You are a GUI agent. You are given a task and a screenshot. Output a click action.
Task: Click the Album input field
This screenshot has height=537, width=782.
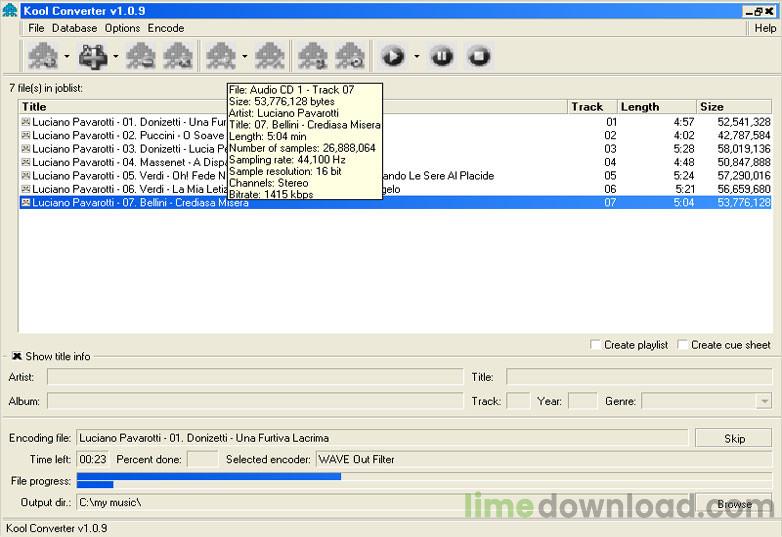[255, 401]
